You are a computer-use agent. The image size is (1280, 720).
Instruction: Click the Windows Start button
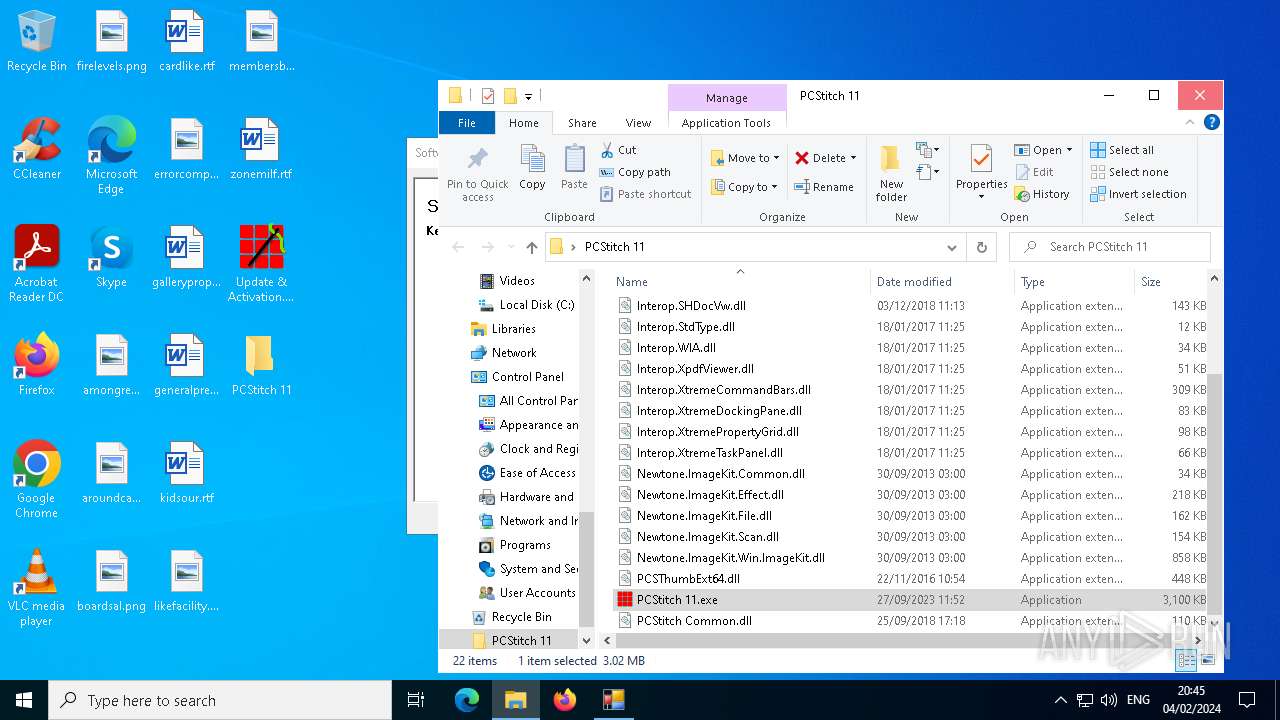[x=24, y=700]
